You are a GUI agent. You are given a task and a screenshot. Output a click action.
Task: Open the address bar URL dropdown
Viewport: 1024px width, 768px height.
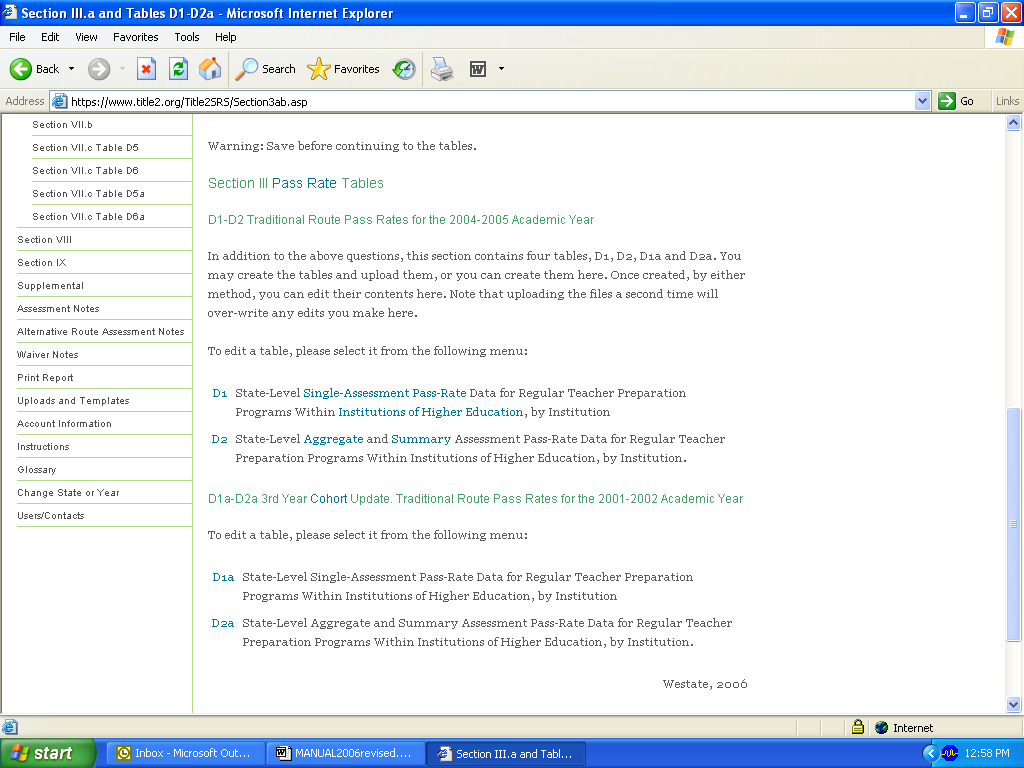point(922,101)
